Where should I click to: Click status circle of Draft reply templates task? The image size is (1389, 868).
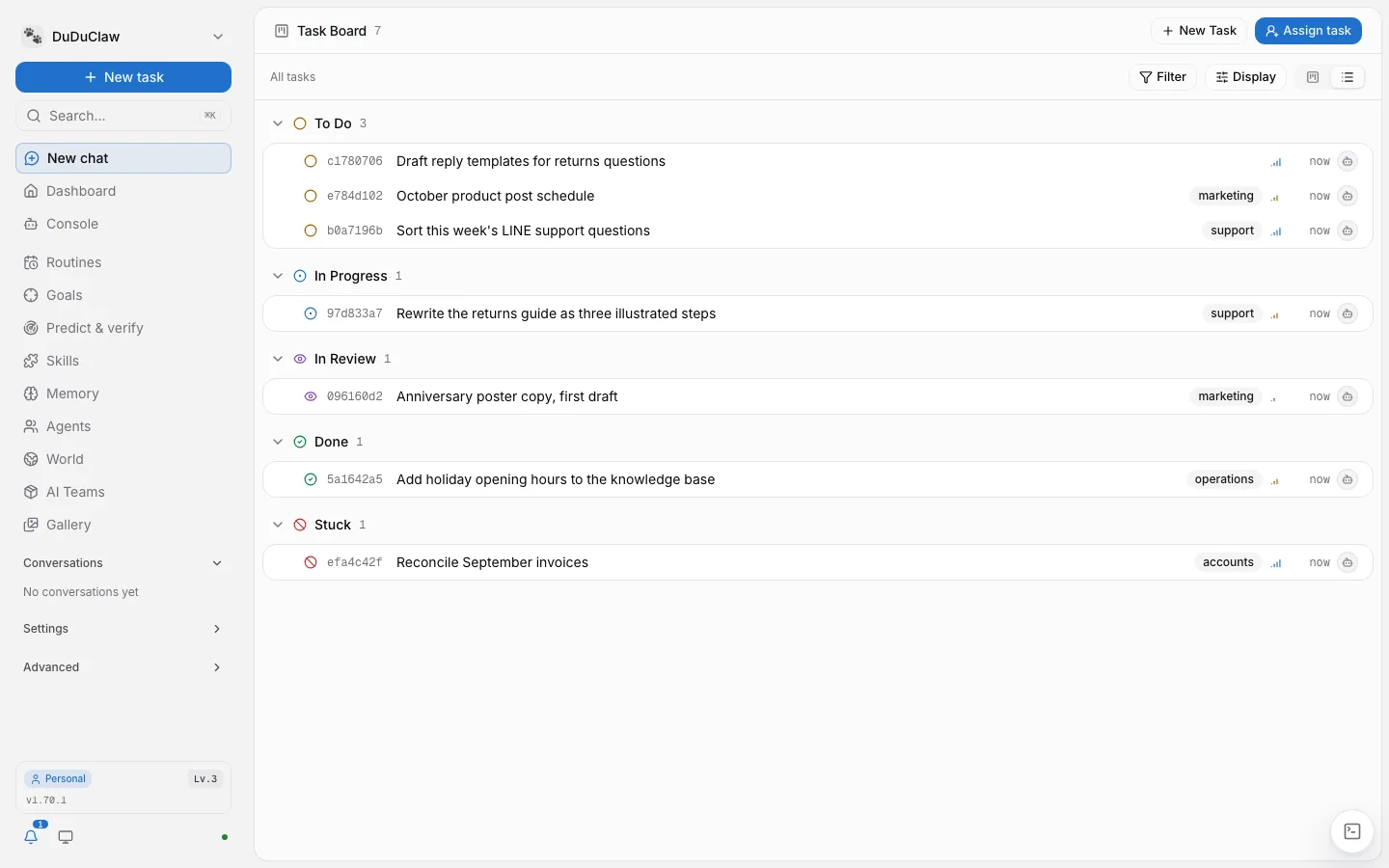[311, 161]
